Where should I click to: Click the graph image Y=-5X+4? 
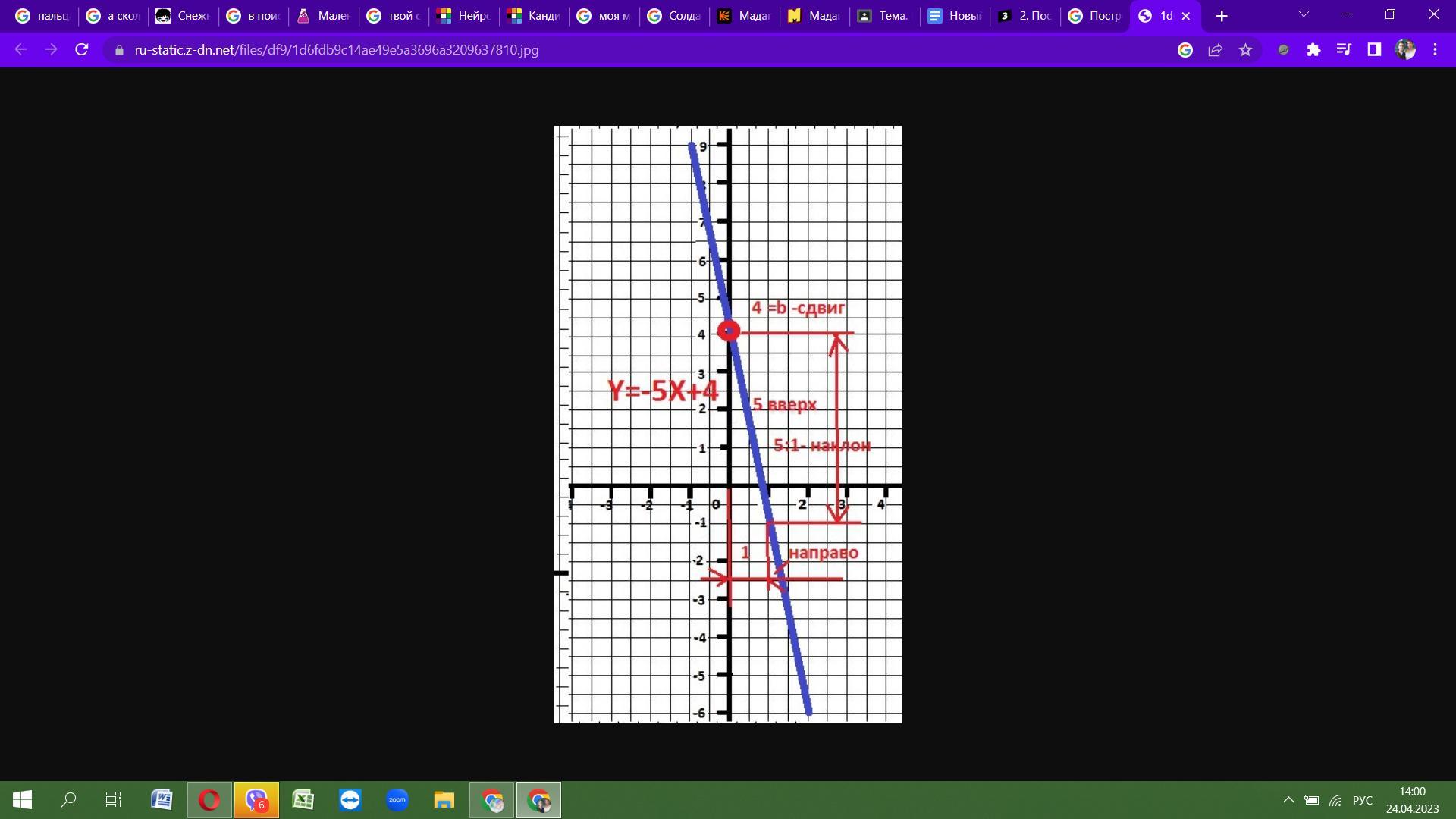click(728, 425)
